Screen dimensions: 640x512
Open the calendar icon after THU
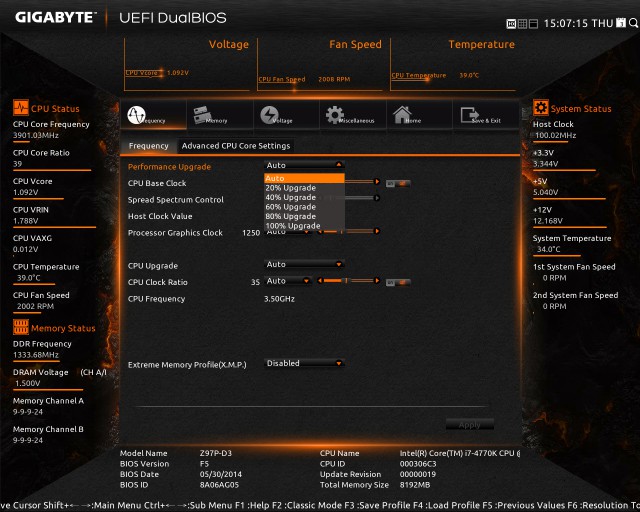coord(621,23)
